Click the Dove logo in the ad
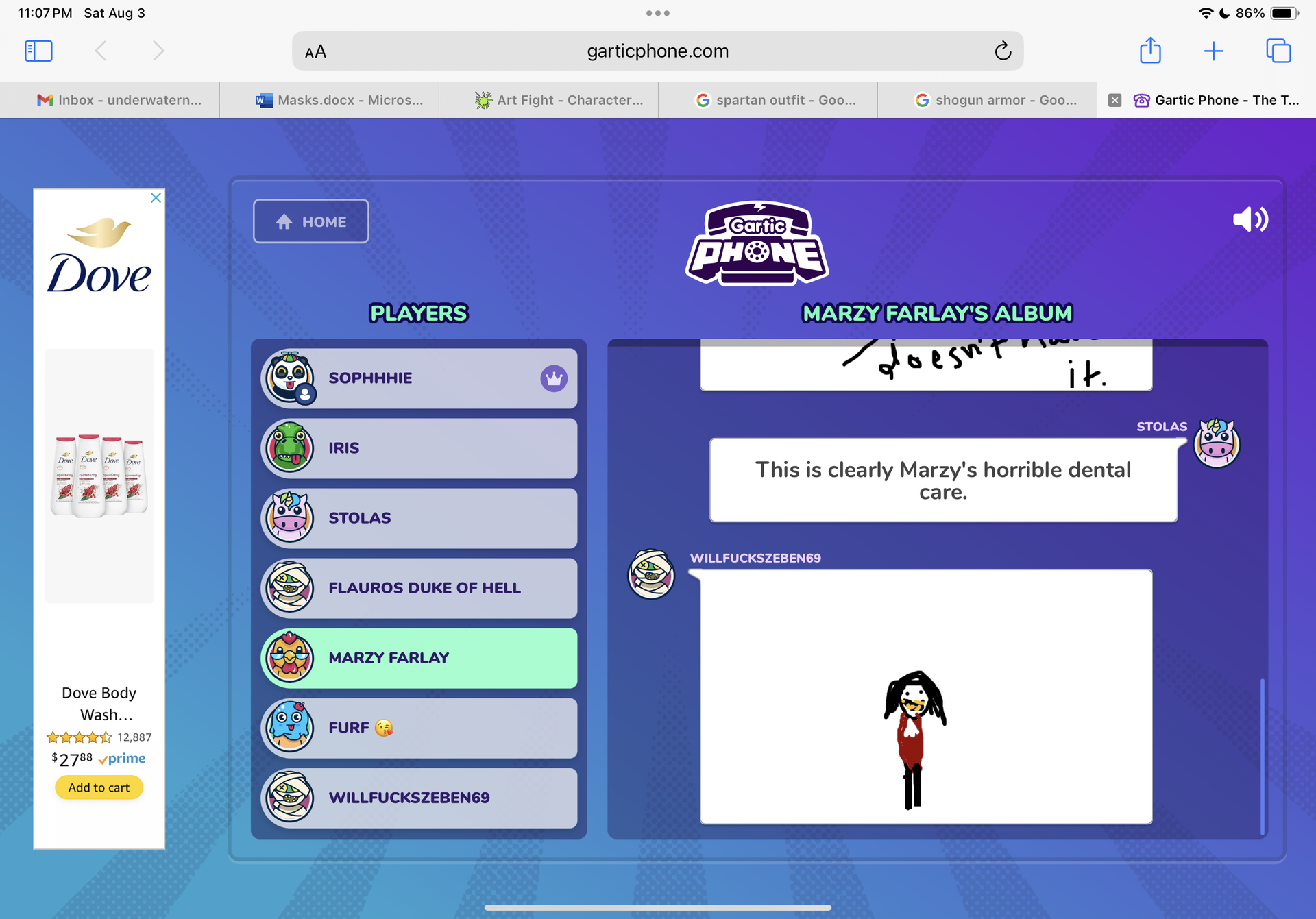Image resolution: width=1316 pixels, height=919 pixels. [99, 255]
